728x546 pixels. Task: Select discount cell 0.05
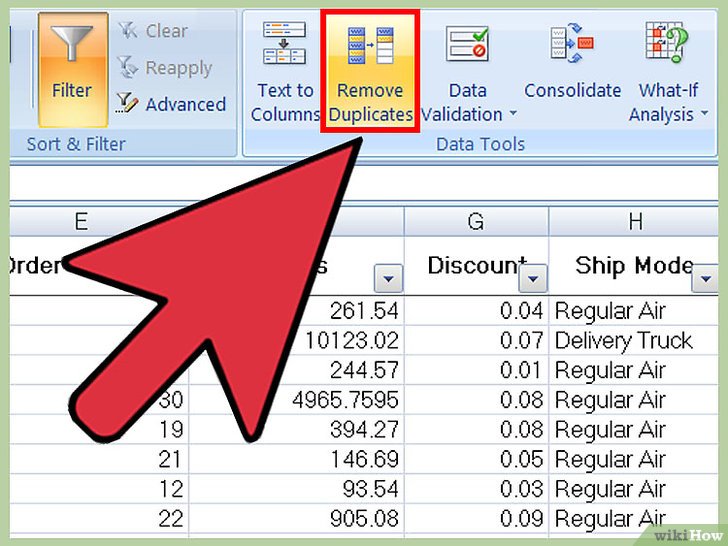click(x=476, y=459)
